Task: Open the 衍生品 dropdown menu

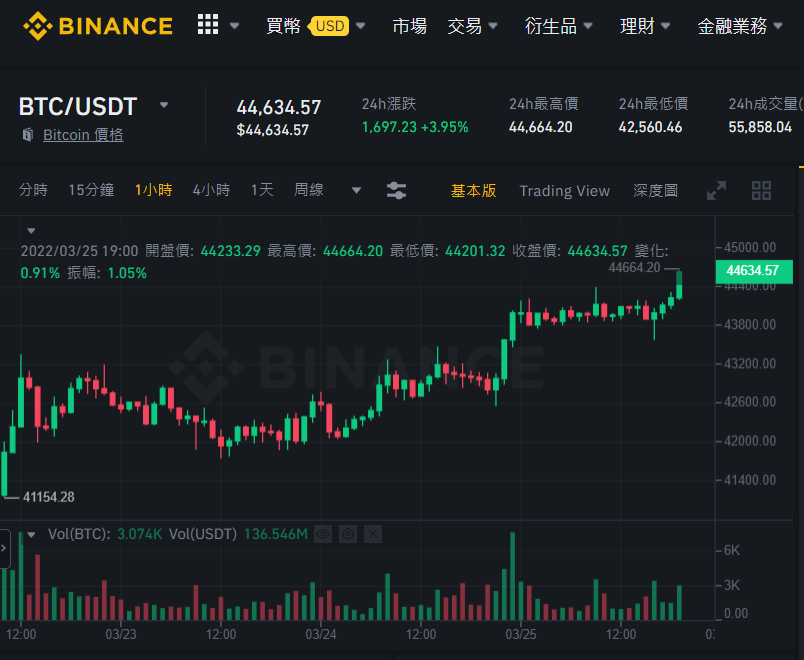Action: [558, 26]
